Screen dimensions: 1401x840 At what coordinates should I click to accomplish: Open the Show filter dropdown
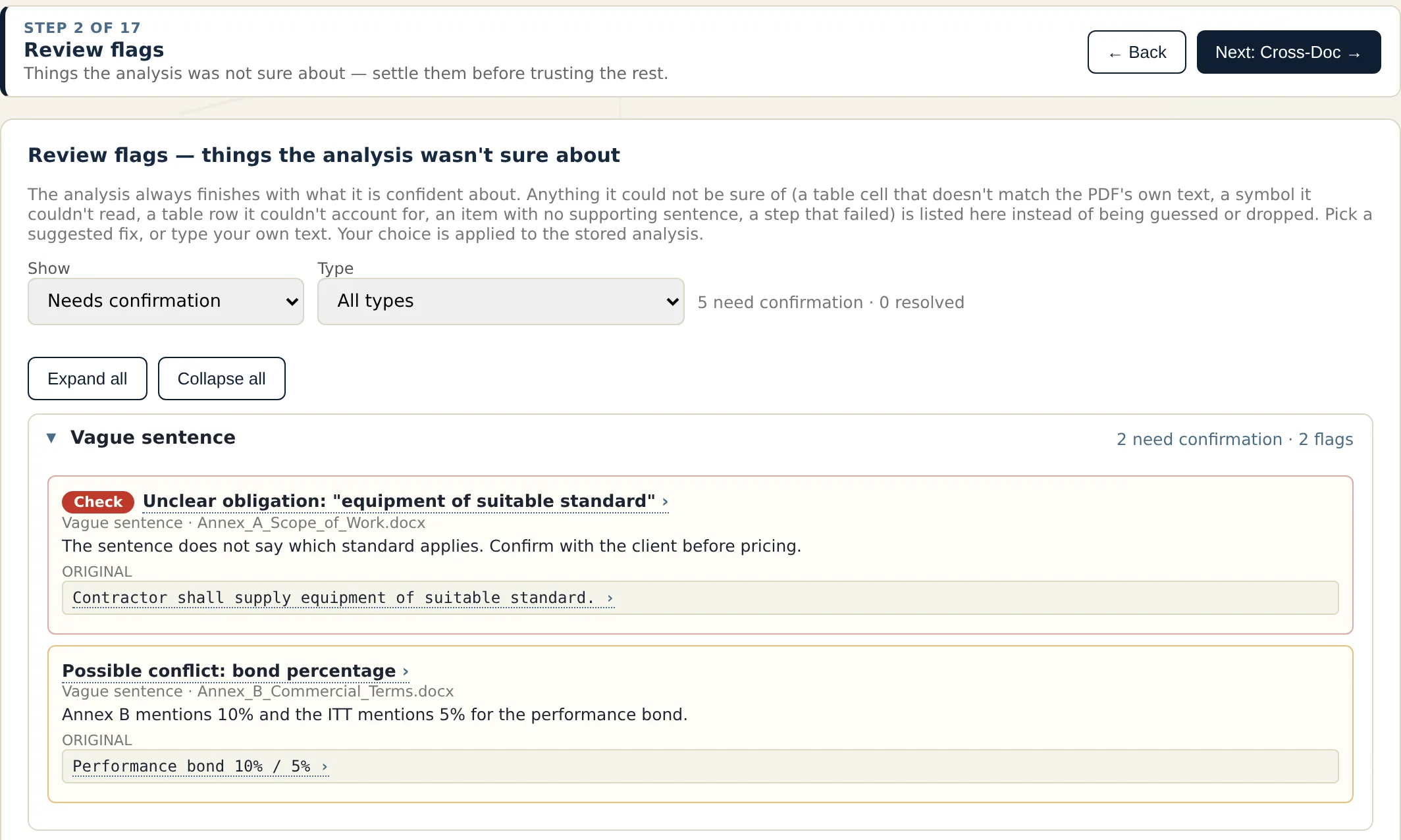coord(166,301)
